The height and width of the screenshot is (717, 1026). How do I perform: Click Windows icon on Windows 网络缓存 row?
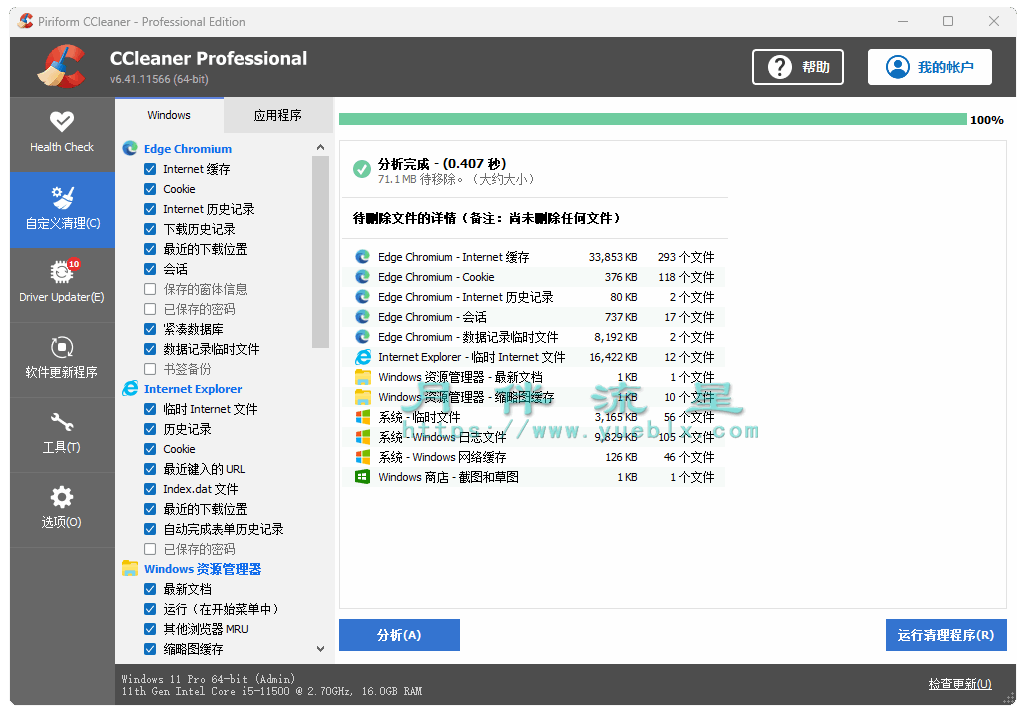coord(363,457)
